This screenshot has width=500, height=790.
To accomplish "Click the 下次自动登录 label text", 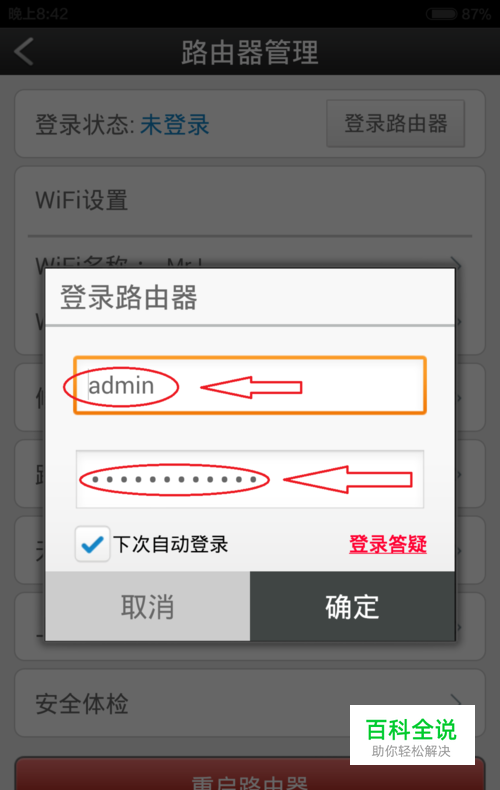I will 171,544.
